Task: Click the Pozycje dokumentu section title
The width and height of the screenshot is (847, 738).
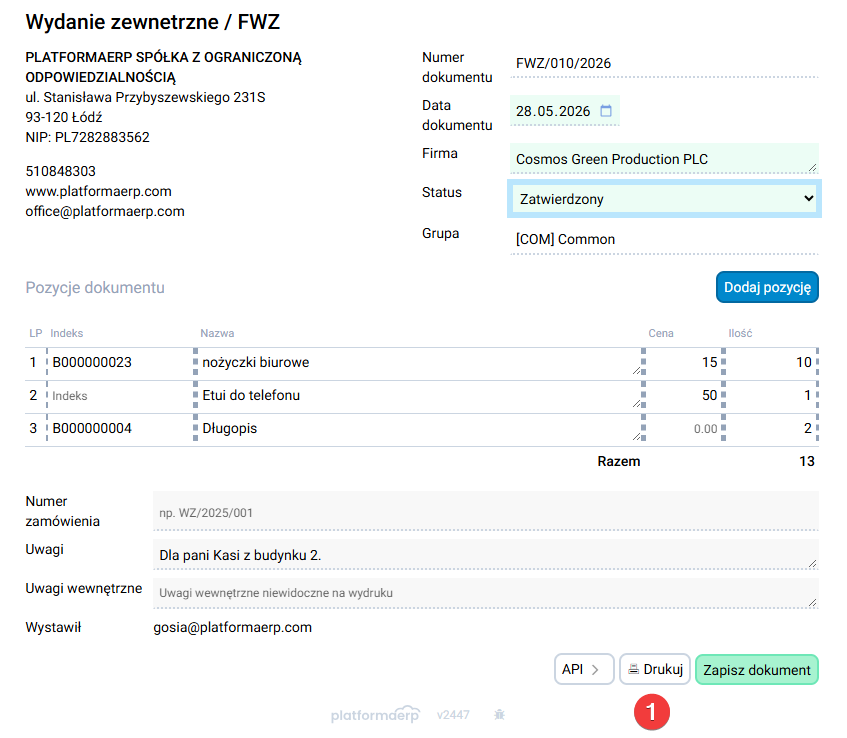Action: [95, 287]
